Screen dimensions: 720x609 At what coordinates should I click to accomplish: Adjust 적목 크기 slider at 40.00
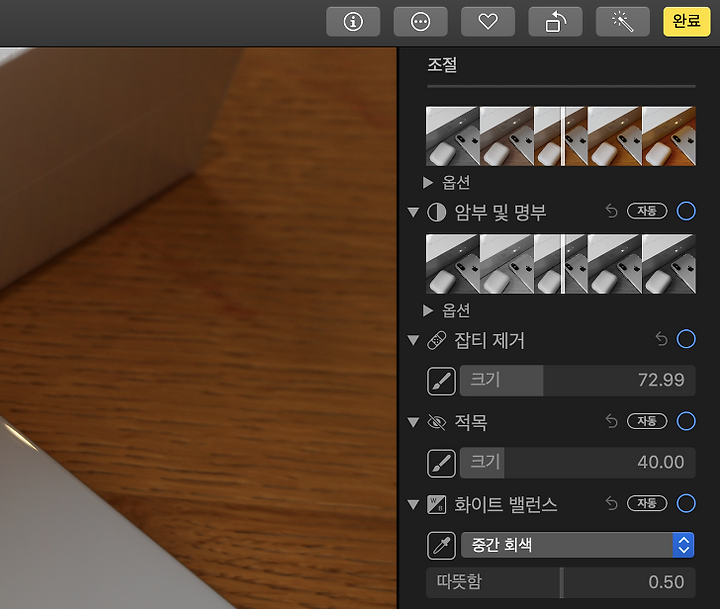tap(578, 463)
